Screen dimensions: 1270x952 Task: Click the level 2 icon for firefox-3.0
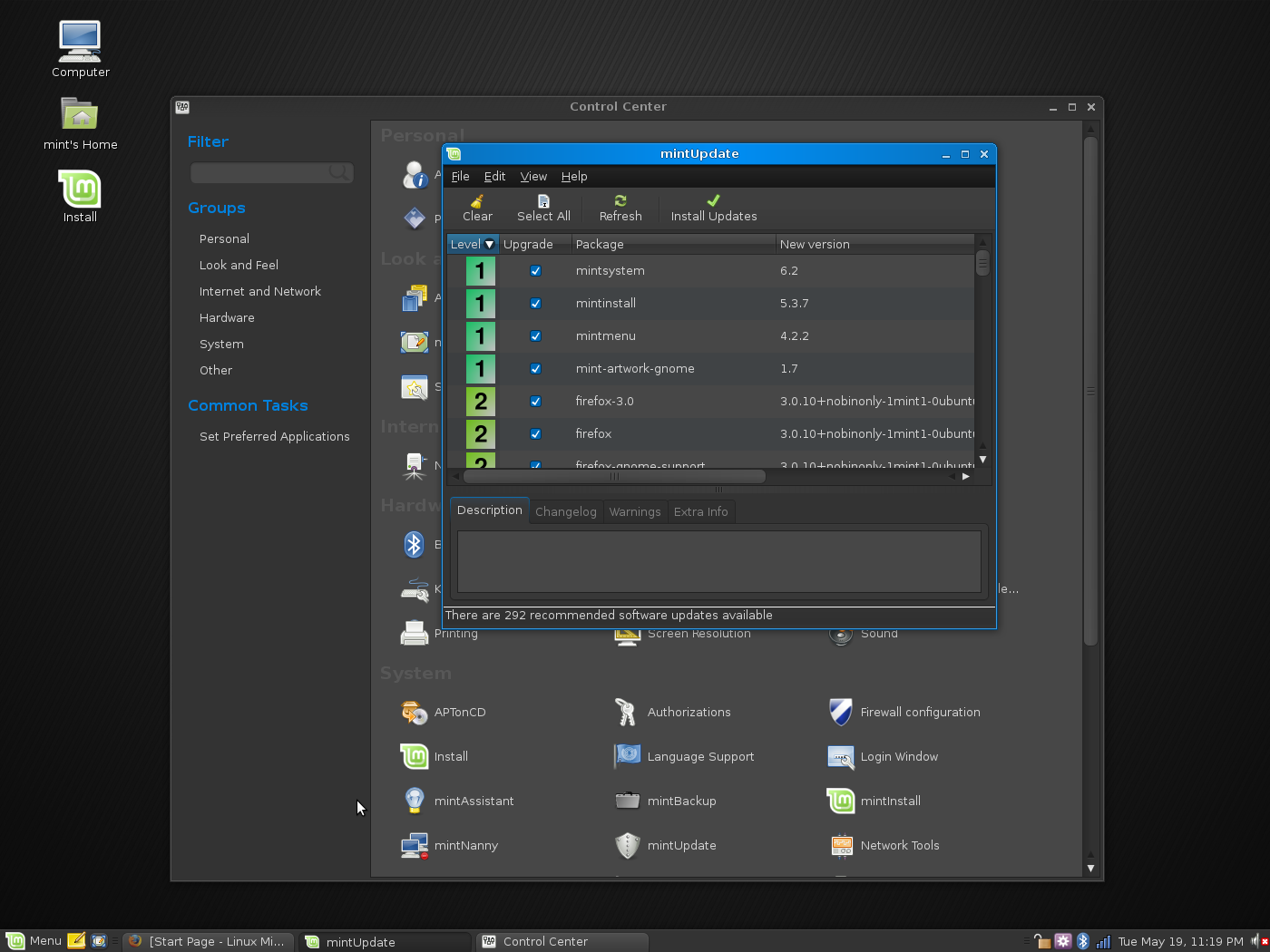coord(481,402)
